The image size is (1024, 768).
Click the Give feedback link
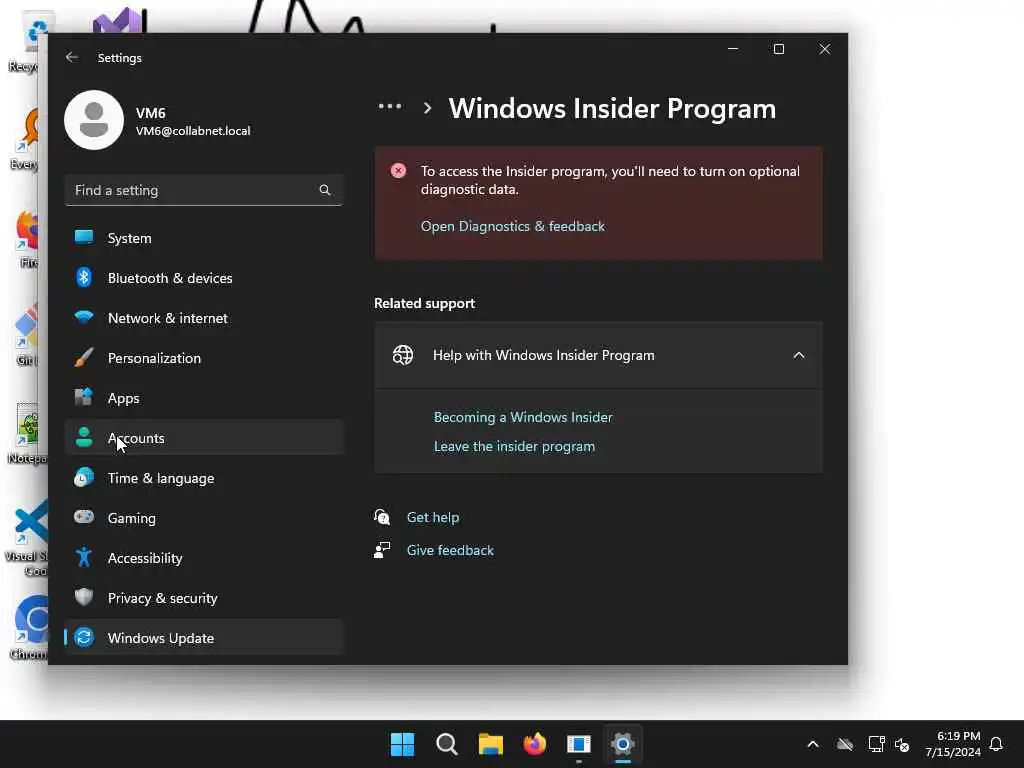tap(450, 550)
